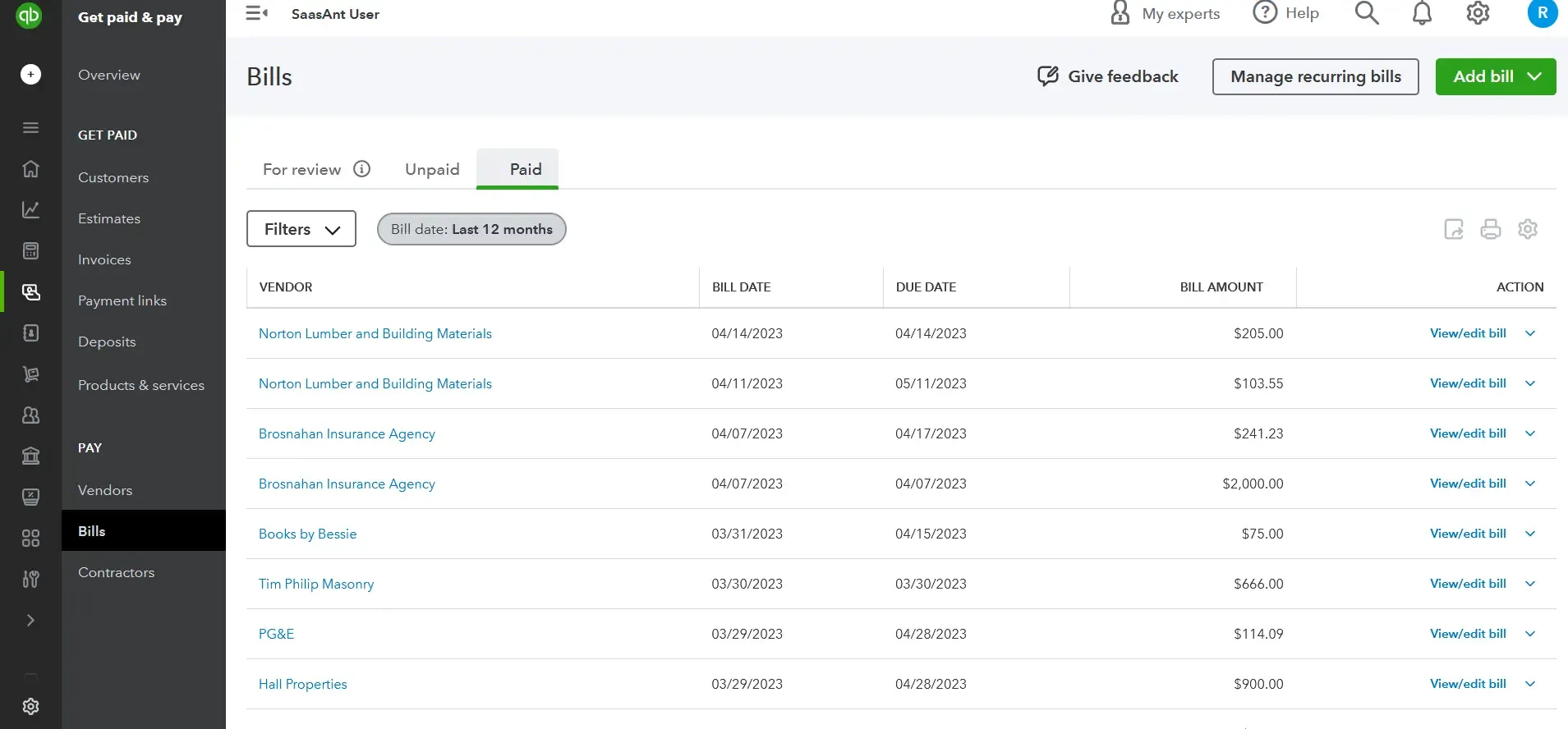Open Invoices in the side menu
This screenshot has height=729, width=1568.
[x=104, y=259]
